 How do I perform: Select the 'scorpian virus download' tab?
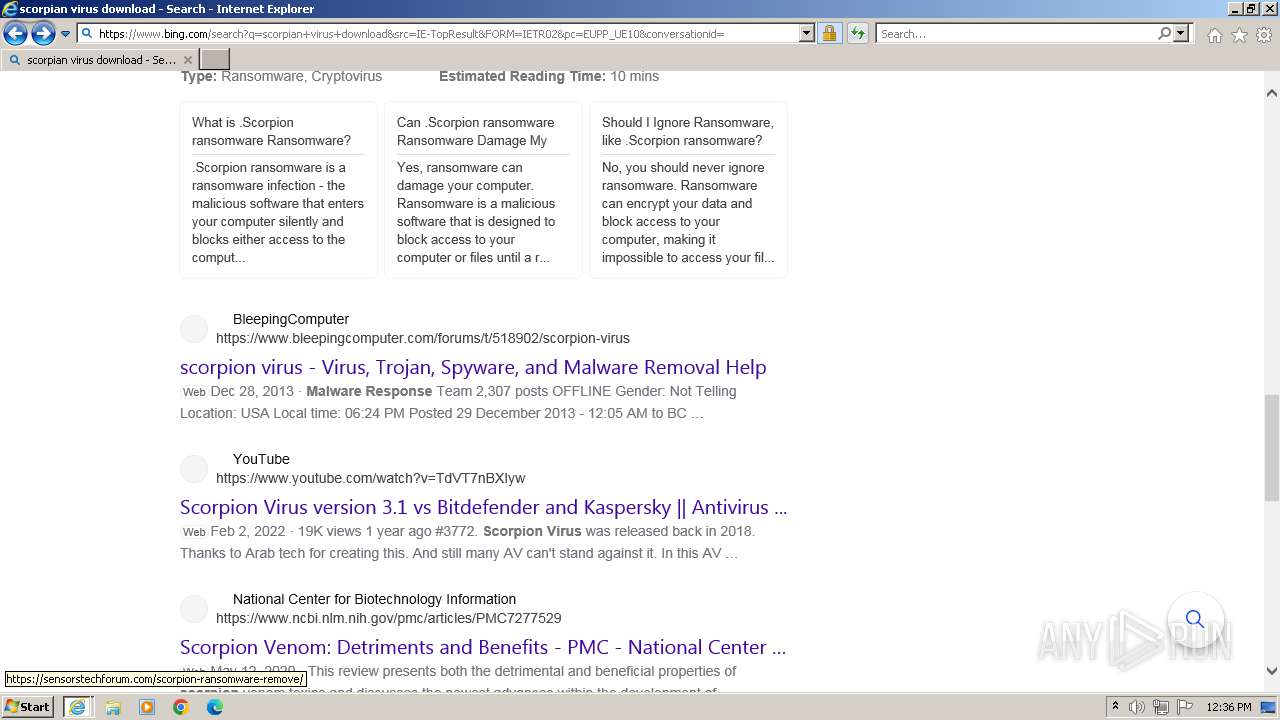pyautogui.click(x=100, y=60)
